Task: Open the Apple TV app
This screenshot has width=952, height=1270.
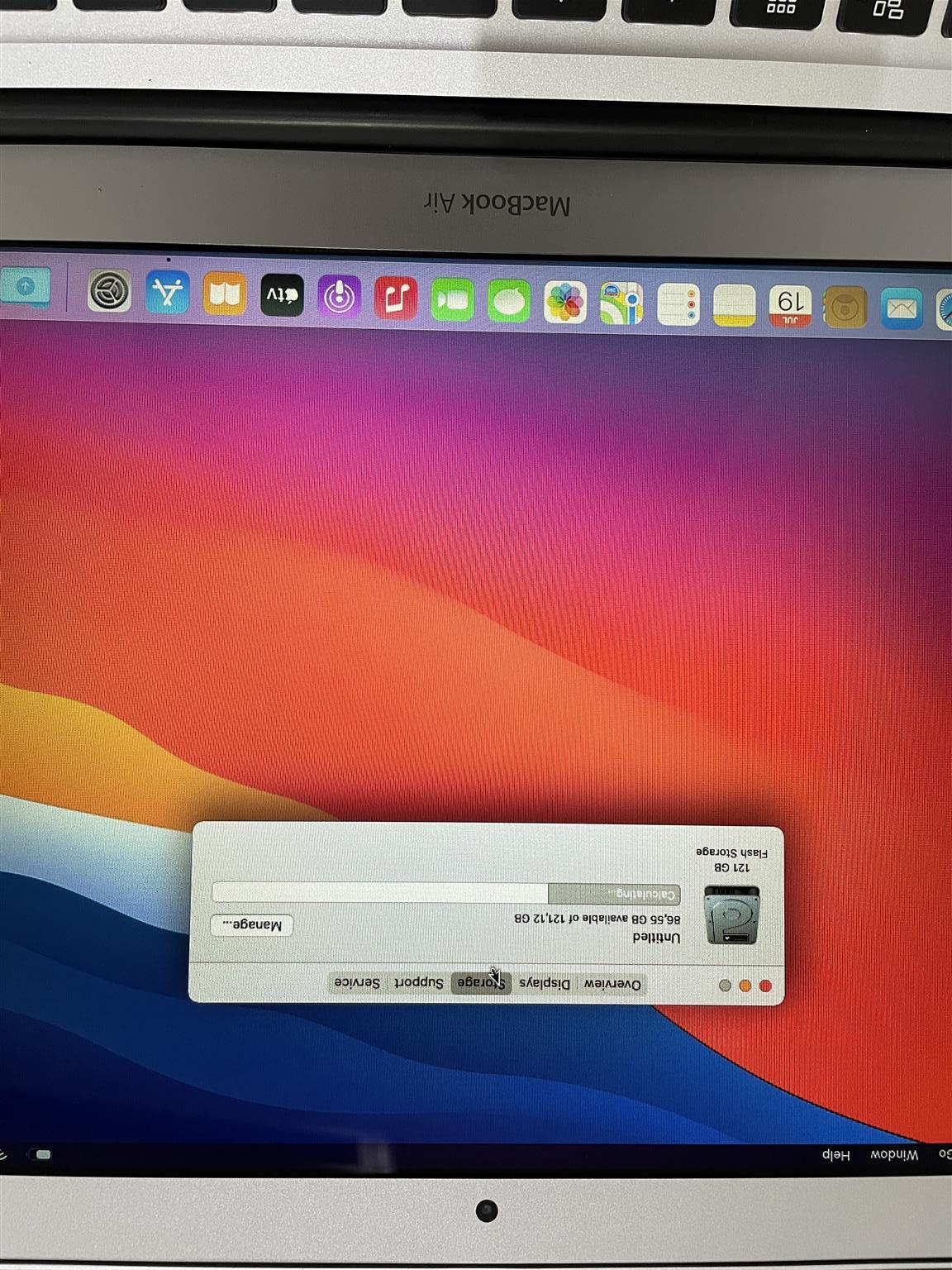Action: pos(282,295)
